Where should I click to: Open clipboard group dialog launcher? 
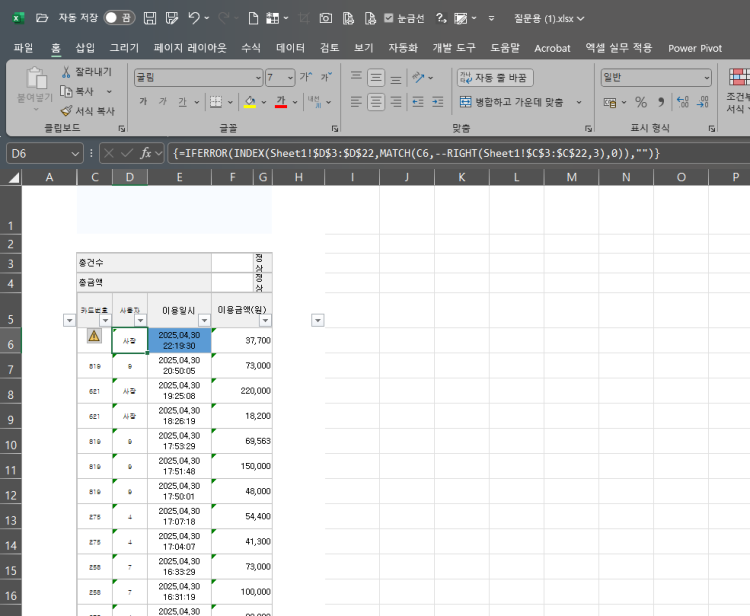click(x=122, y=128)
